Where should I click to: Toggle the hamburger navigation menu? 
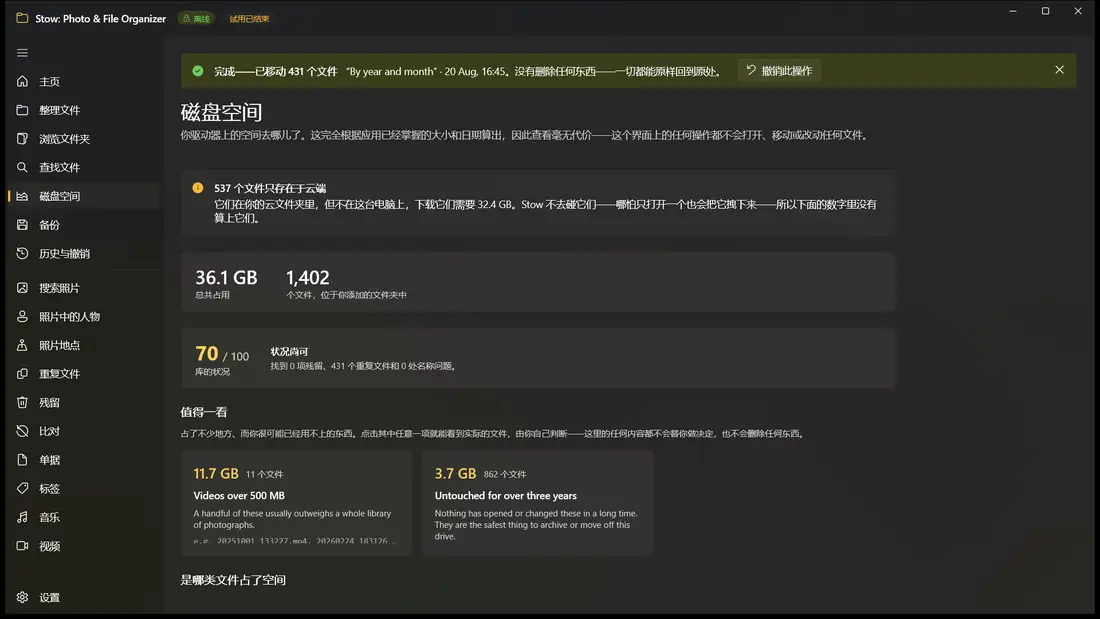pyautogui.click(x=22, y=53)
